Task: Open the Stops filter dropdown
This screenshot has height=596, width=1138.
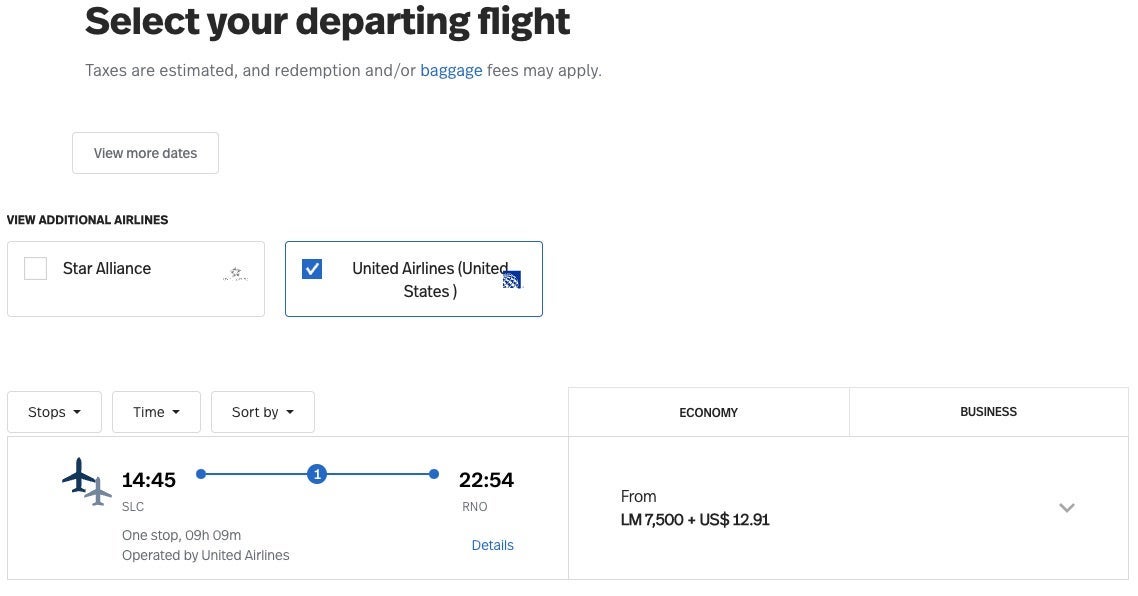Action: (54, 412)
